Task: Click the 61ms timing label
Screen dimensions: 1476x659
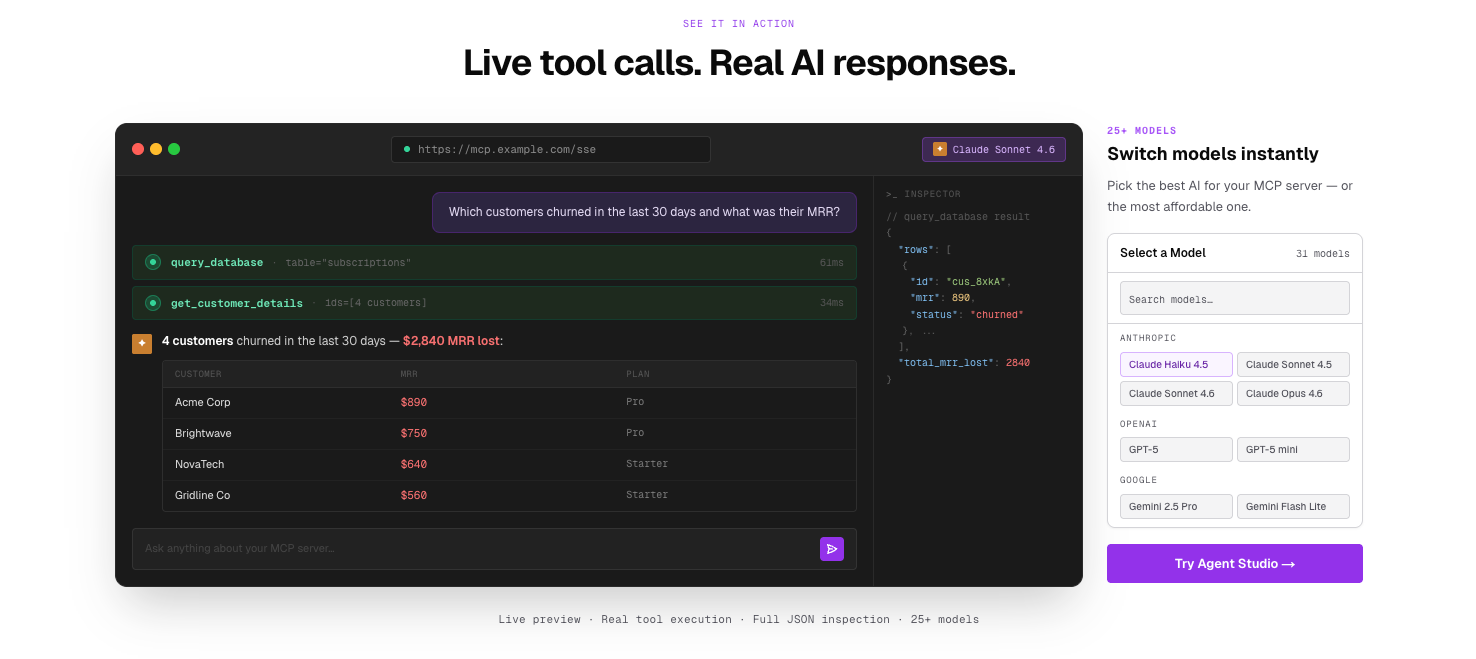Action: coord(832,263)
